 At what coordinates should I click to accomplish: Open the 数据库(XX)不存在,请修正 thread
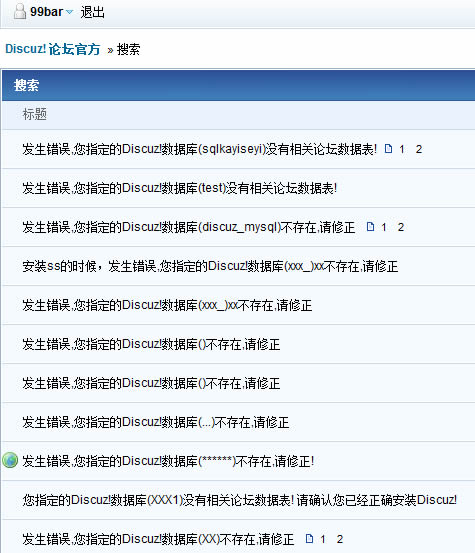pos(158,539)
